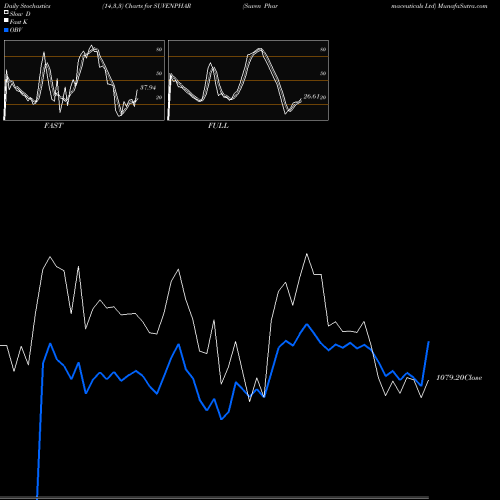Click the FAST chart label
The image size is (500, 500).
[54, 126]
